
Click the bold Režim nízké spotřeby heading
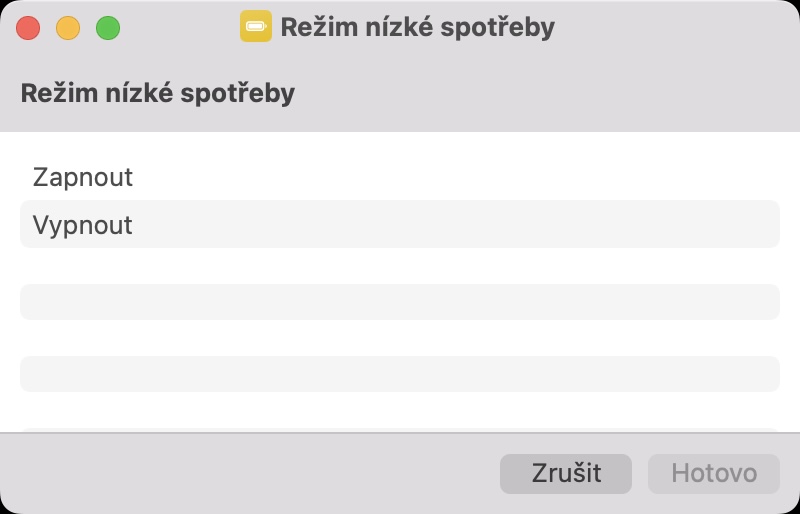[157, 94]
